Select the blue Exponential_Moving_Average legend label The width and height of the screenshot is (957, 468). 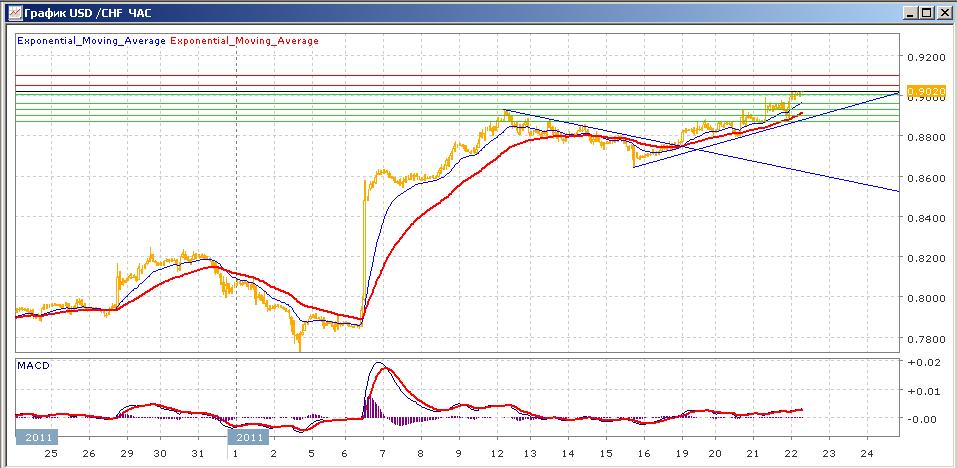tap(92, 40)
